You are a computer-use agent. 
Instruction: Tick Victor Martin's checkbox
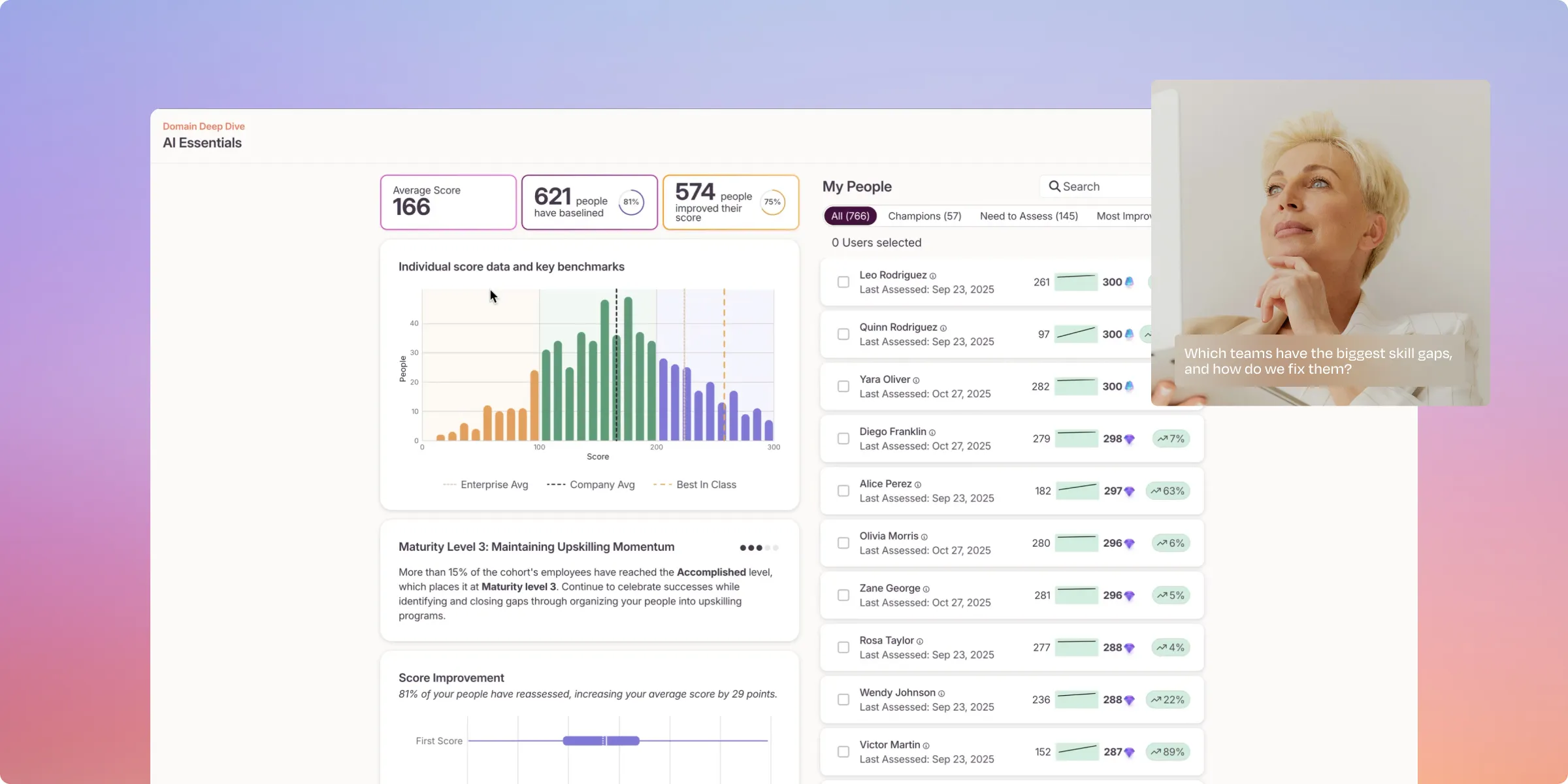843,752
